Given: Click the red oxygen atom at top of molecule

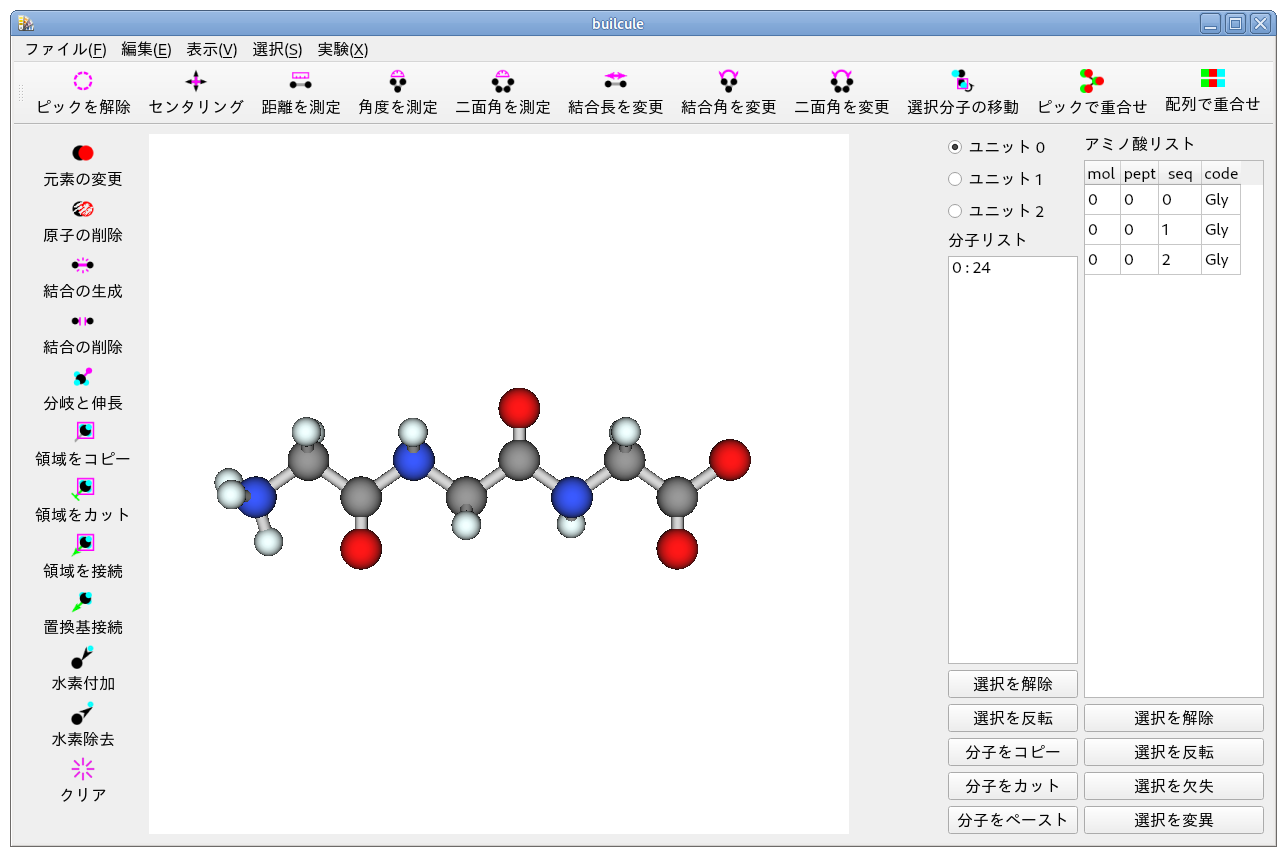Looking at the screenshot, I should tap(519, 407).
